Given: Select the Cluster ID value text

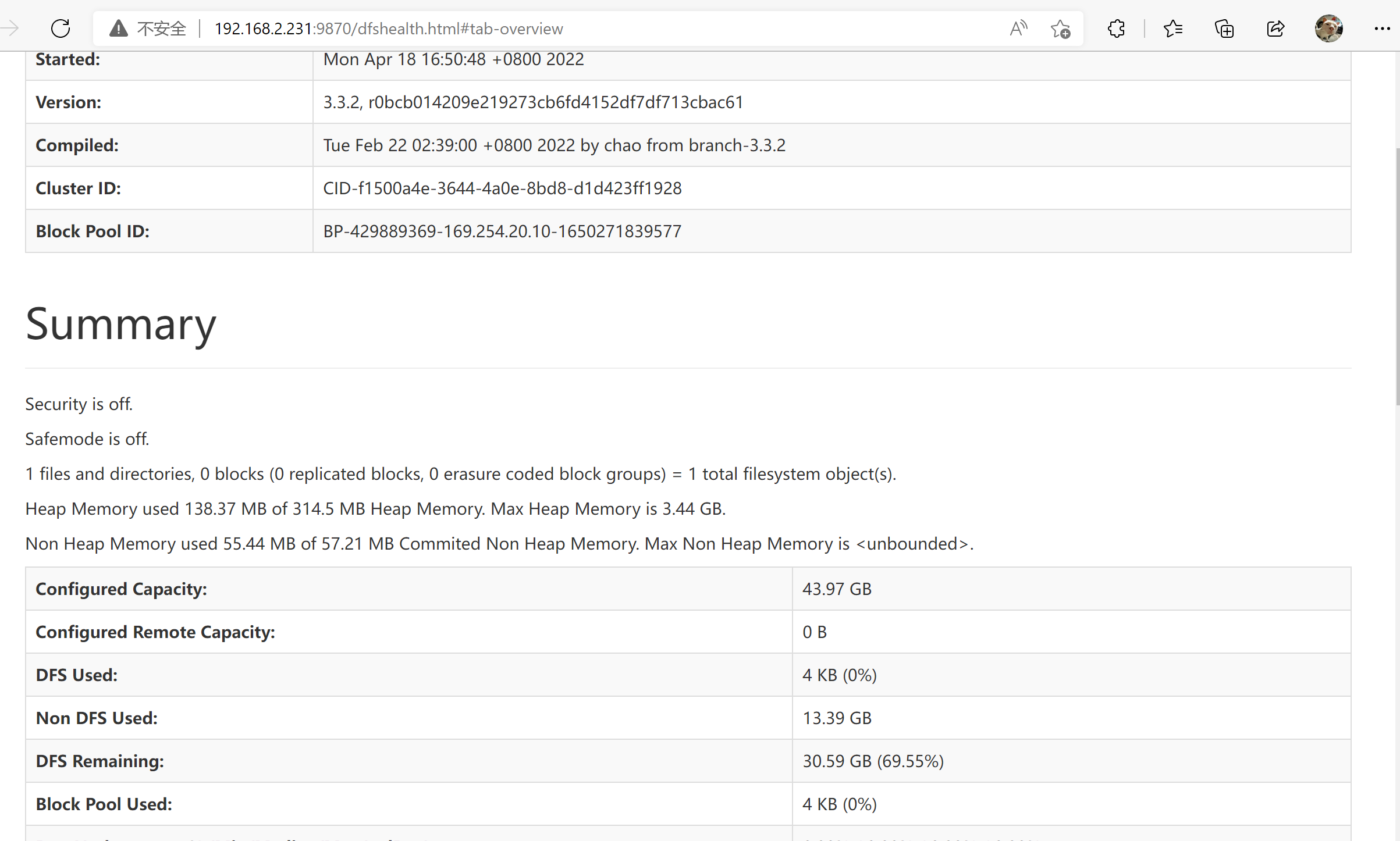Looking at the screenshot, I should (x=502, y=188).
